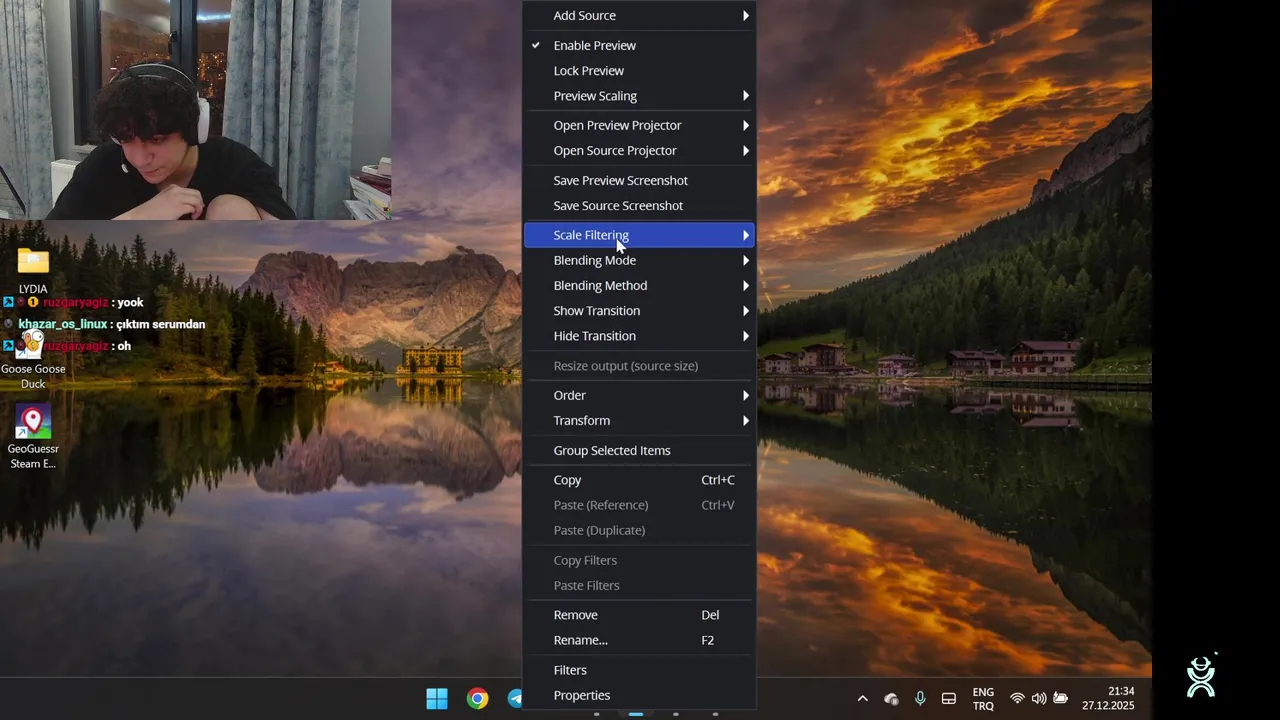The image size is (1280, 720).
Task: Open the Wi-Fi network tray icon
Action: [1017, 698]
